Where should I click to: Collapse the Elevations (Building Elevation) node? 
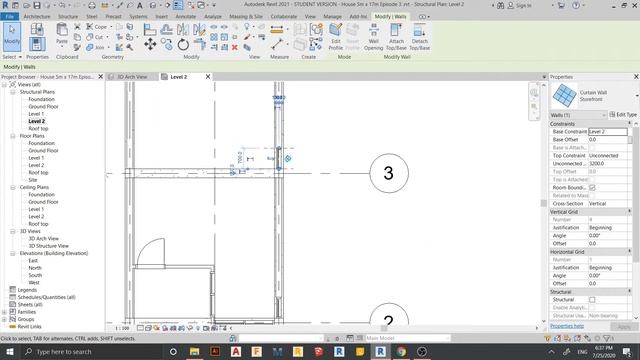coord(13,253)
